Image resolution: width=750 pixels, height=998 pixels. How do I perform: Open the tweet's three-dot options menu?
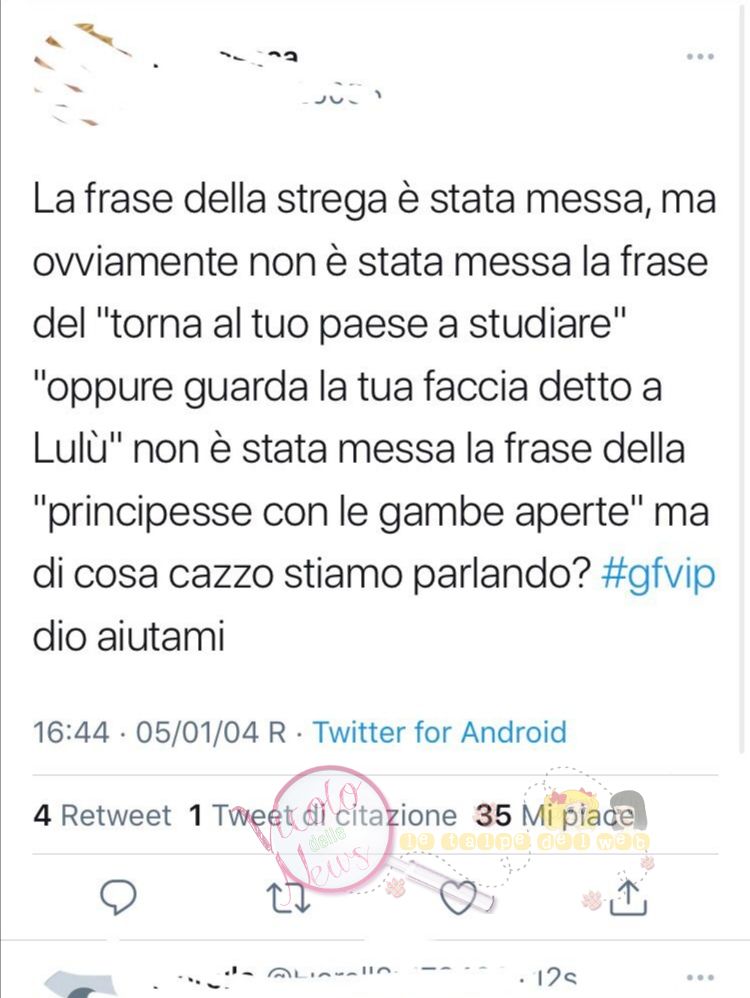pos(700,57)
